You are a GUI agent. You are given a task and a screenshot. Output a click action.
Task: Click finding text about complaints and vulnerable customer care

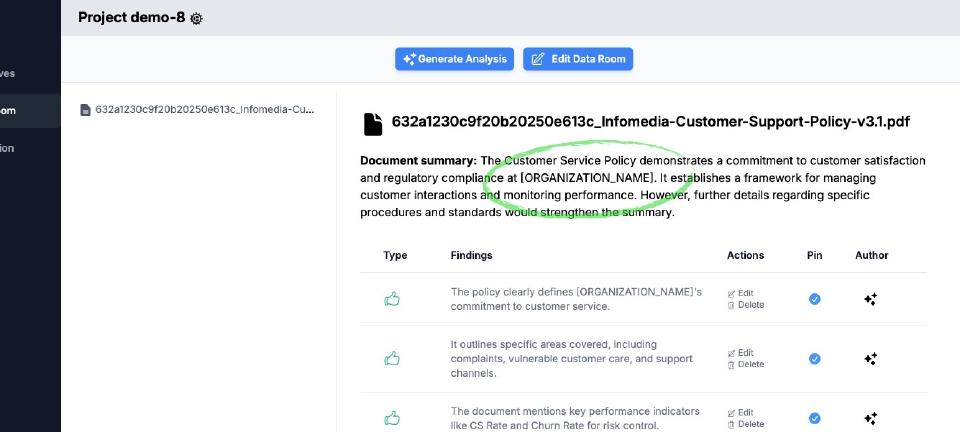(x=572, y=359)
